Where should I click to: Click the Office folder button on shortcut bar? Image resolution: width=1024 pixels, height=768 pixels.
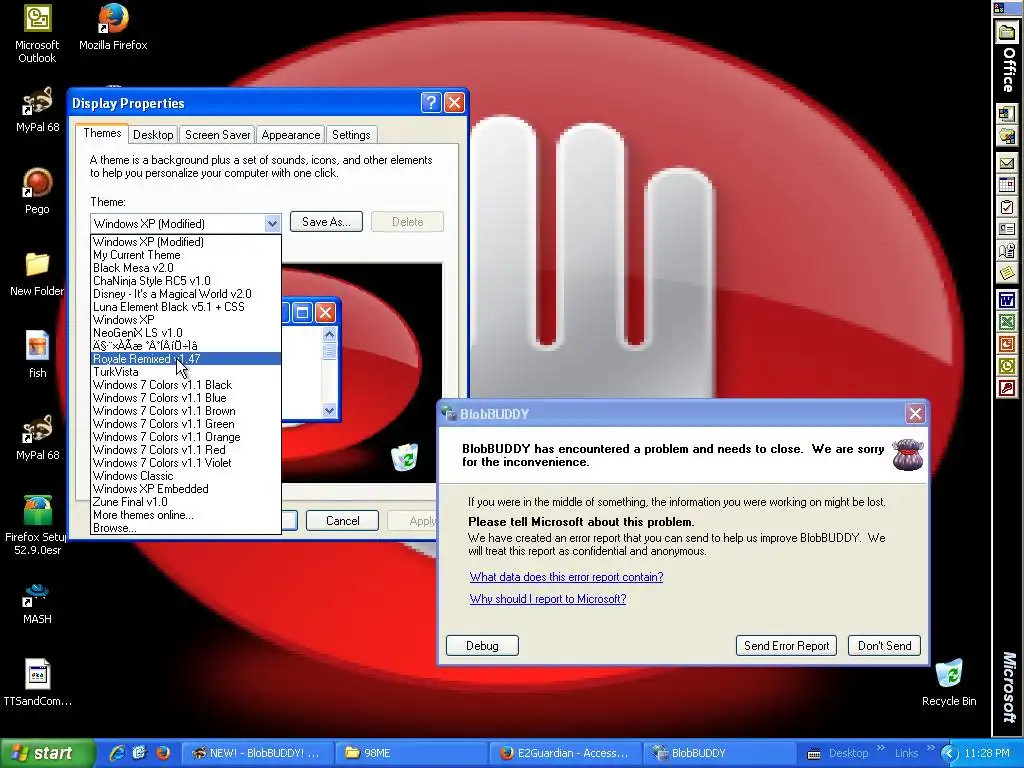click(1007, 33)
